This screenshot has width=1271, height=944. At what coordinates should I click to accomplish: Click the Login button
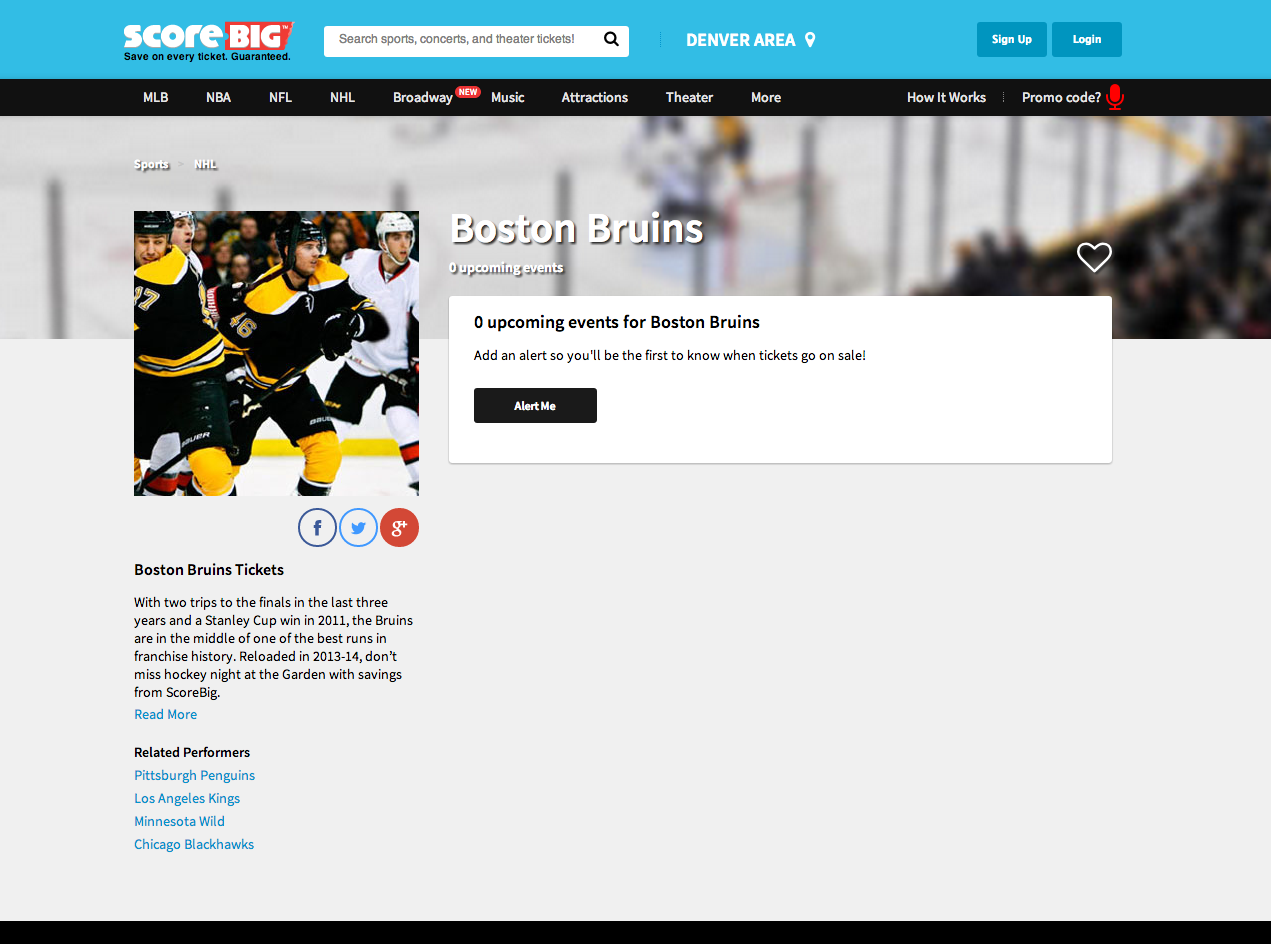click(1086, 40)
